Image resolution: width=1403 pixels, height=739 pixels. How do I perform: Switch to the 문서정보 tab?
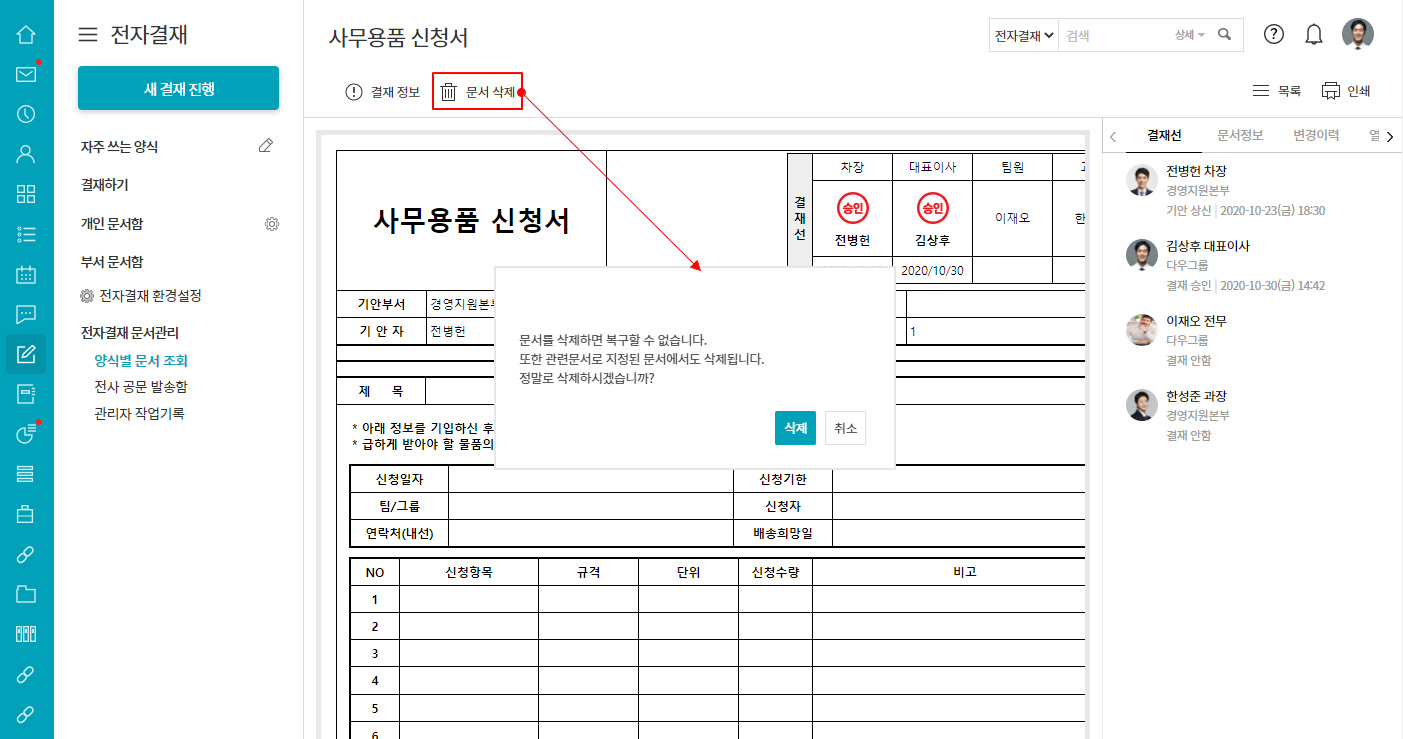pyautogui.click(x=1239, y=135)
